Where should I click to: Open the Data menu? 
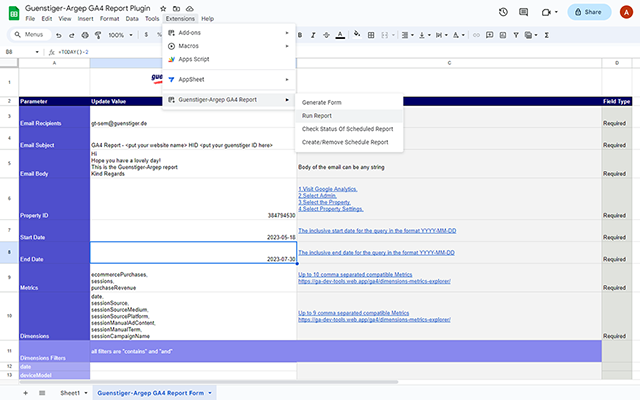[132, 19]
